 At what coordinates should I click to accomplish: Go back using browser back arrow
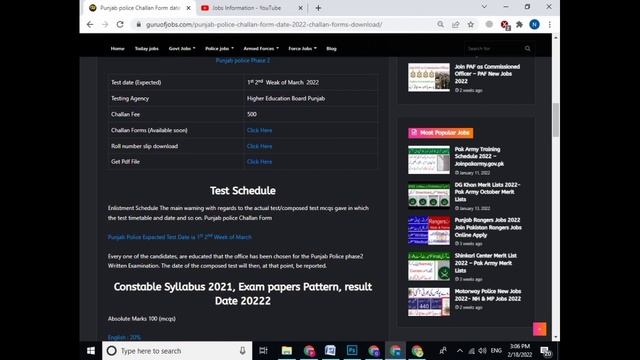click(90, 24)
